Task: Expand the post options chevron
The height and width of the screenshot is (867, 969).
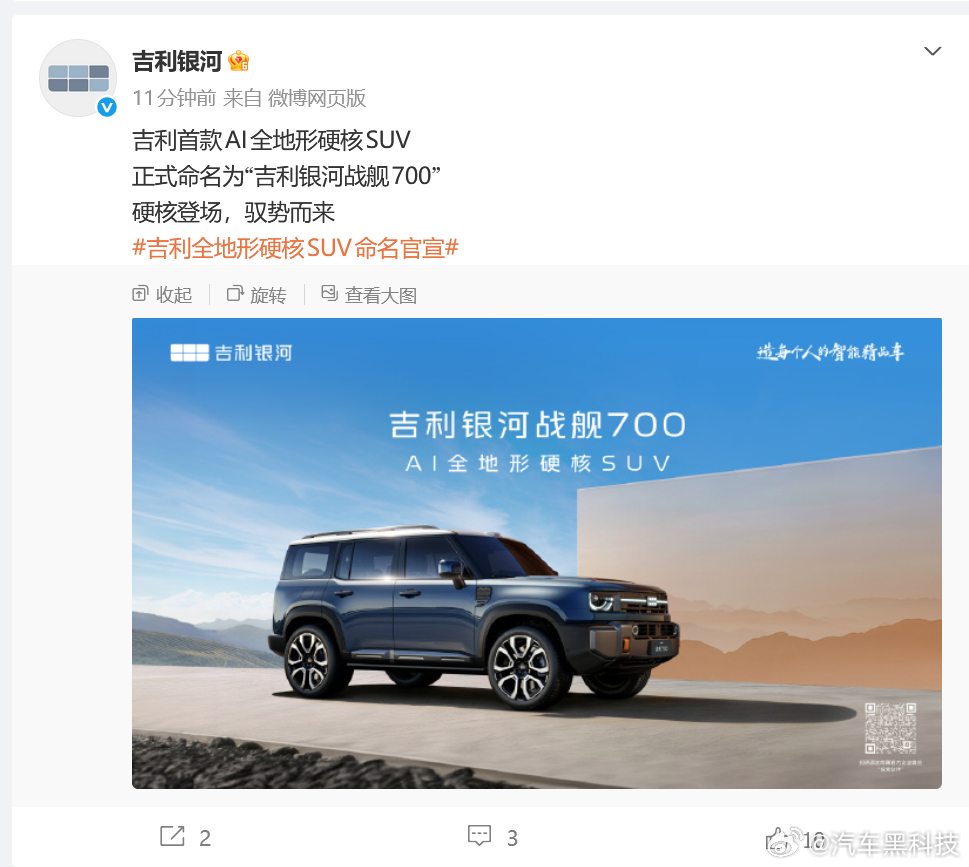Action: click(x=932, y=51)
